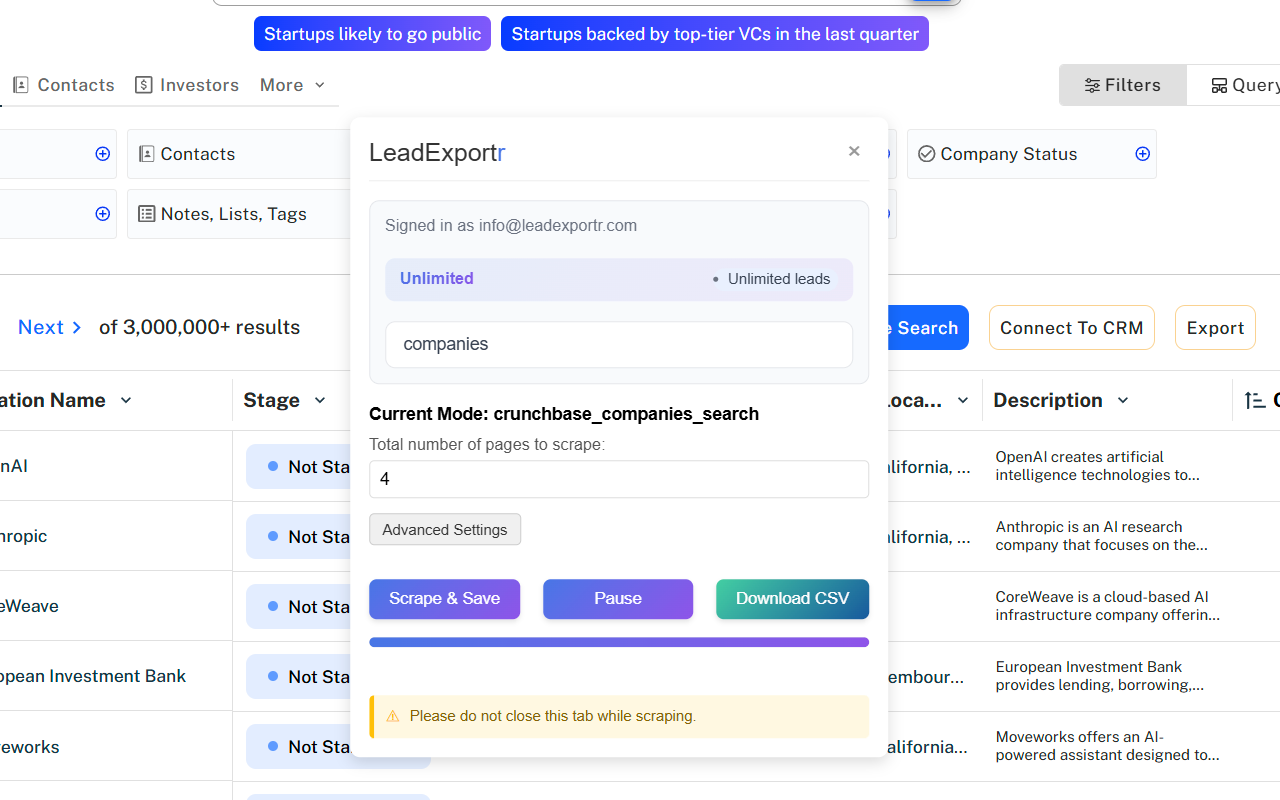Add a Company Status filter plus icon
The width and height of the screenshot is (1280, 800).
point(1142,154)
